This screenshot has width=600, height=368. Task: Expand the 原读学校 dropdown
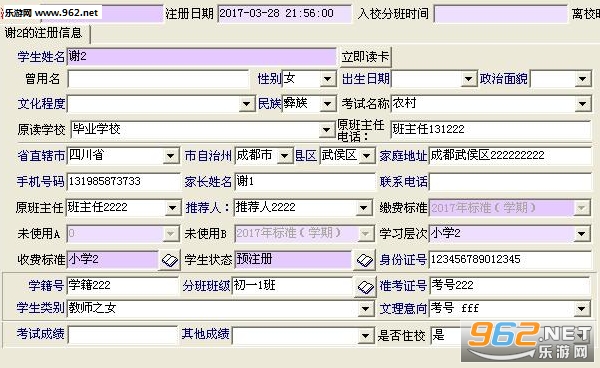(326, 130)
